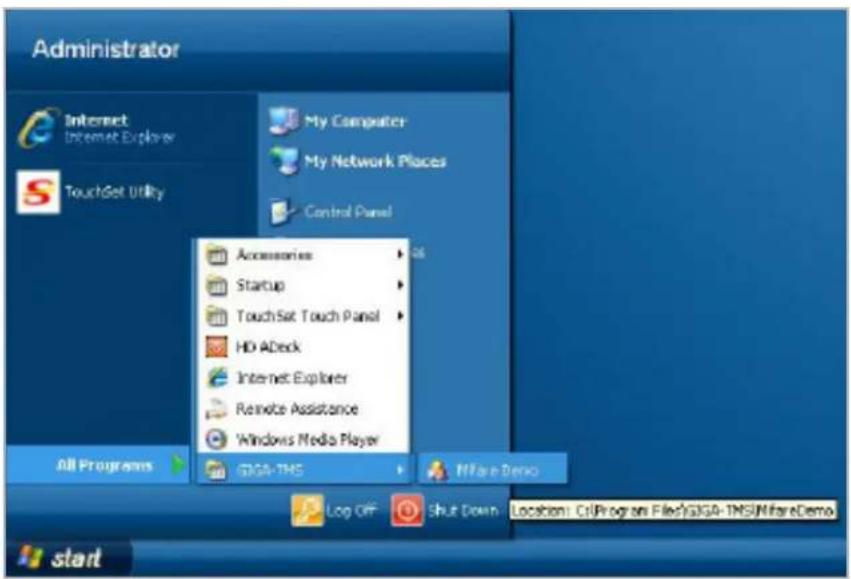Open the Accessories menu entry
The width and height of the screenshot is (851, 579).
[303, 255]
